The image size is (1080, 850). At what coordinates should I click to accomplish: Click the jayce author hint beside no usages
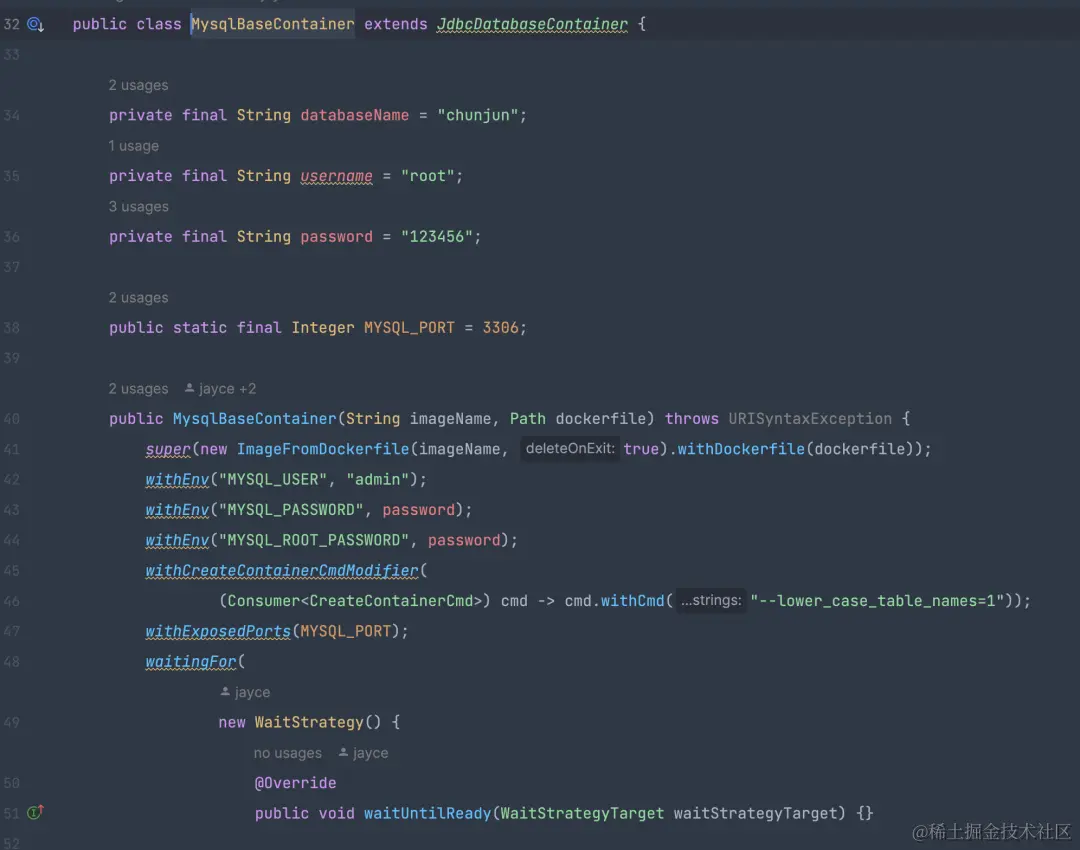click(x=364, y=753)
